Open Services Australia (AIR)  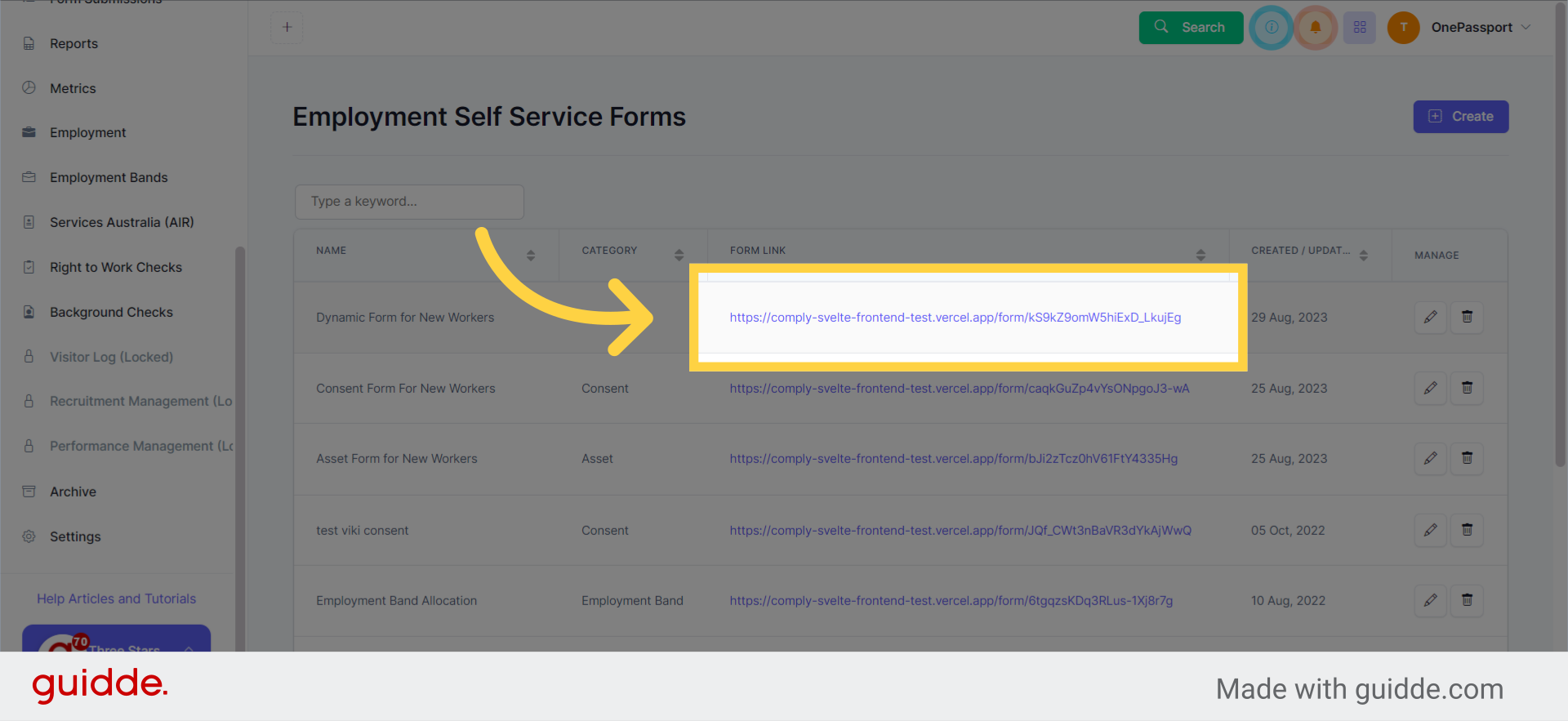[122, 222]
